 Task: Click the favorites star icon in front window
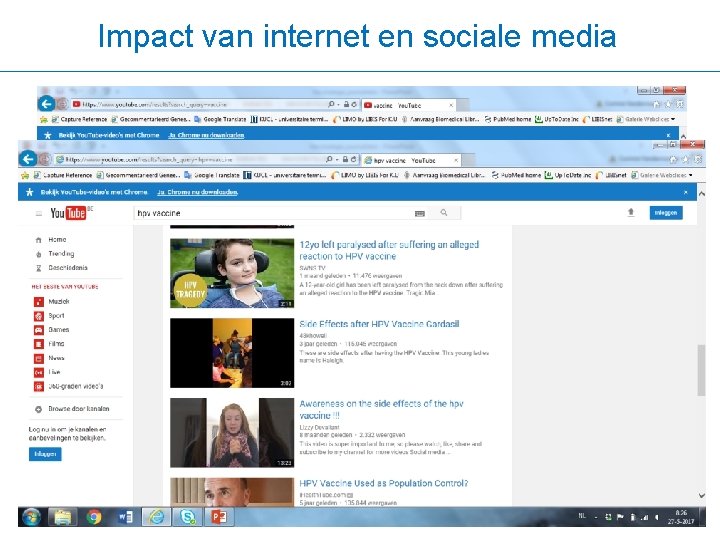pyautogui.click(x=686, y=159)
